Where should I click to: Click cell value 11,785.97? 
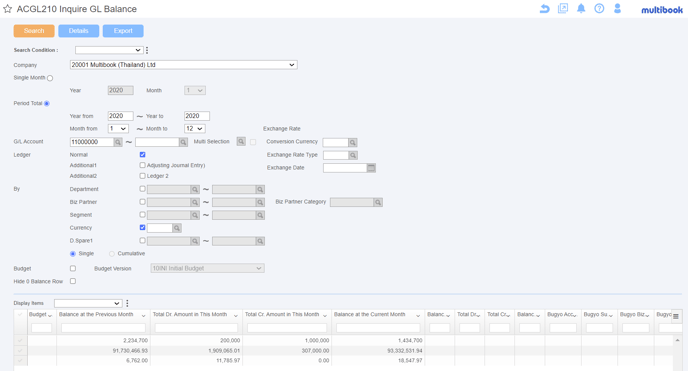coord(228,361)
